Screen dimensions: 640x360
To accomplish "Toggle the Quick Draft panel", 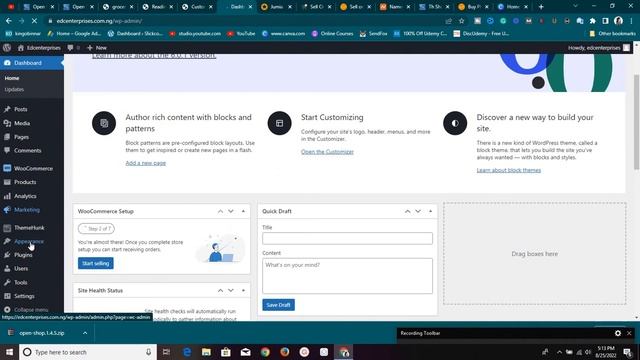I will [x=430, y=211].
